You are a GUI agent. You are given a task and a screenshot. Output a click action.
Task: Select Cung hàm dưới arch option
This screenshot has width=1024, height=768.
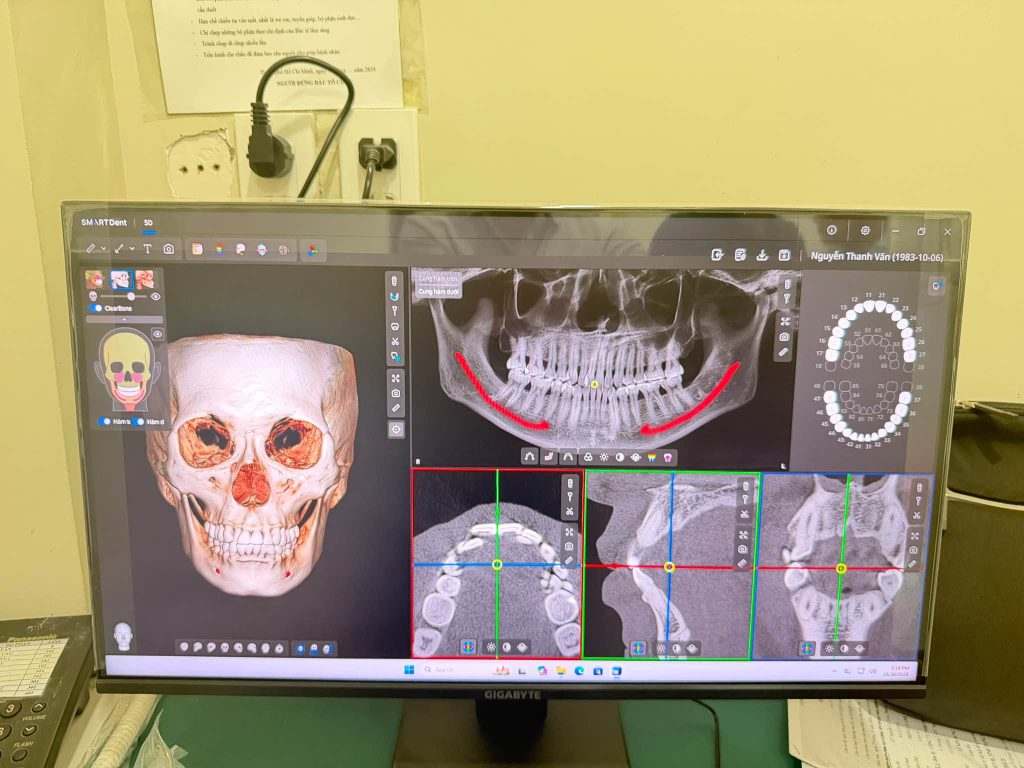coord(438,291)
